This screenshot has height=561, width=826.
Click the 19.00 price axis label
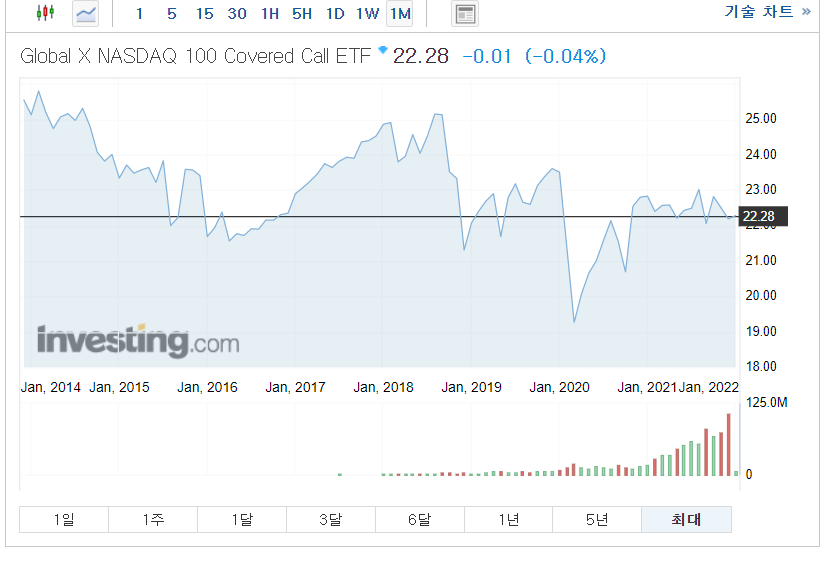tap(761, 331)
